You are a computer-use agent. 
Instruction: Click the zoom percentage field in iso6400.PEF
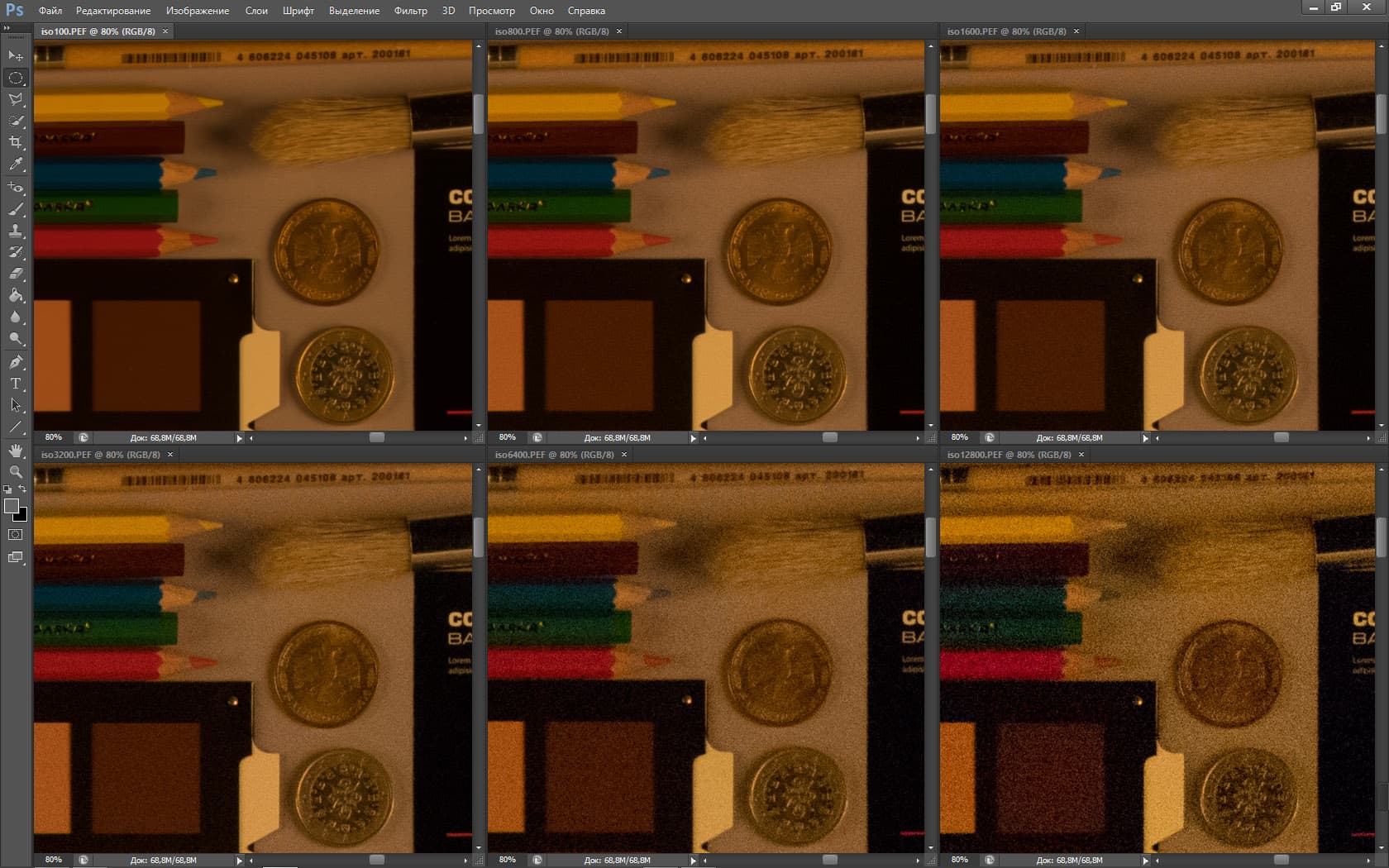click(508, 860)
